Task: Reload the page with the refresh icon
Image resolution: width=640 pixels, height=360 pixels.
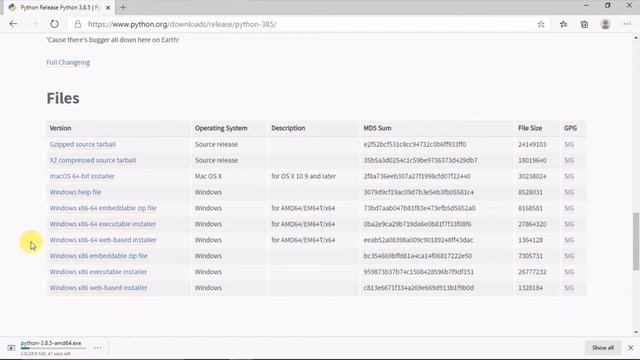Action: [54, 24]
